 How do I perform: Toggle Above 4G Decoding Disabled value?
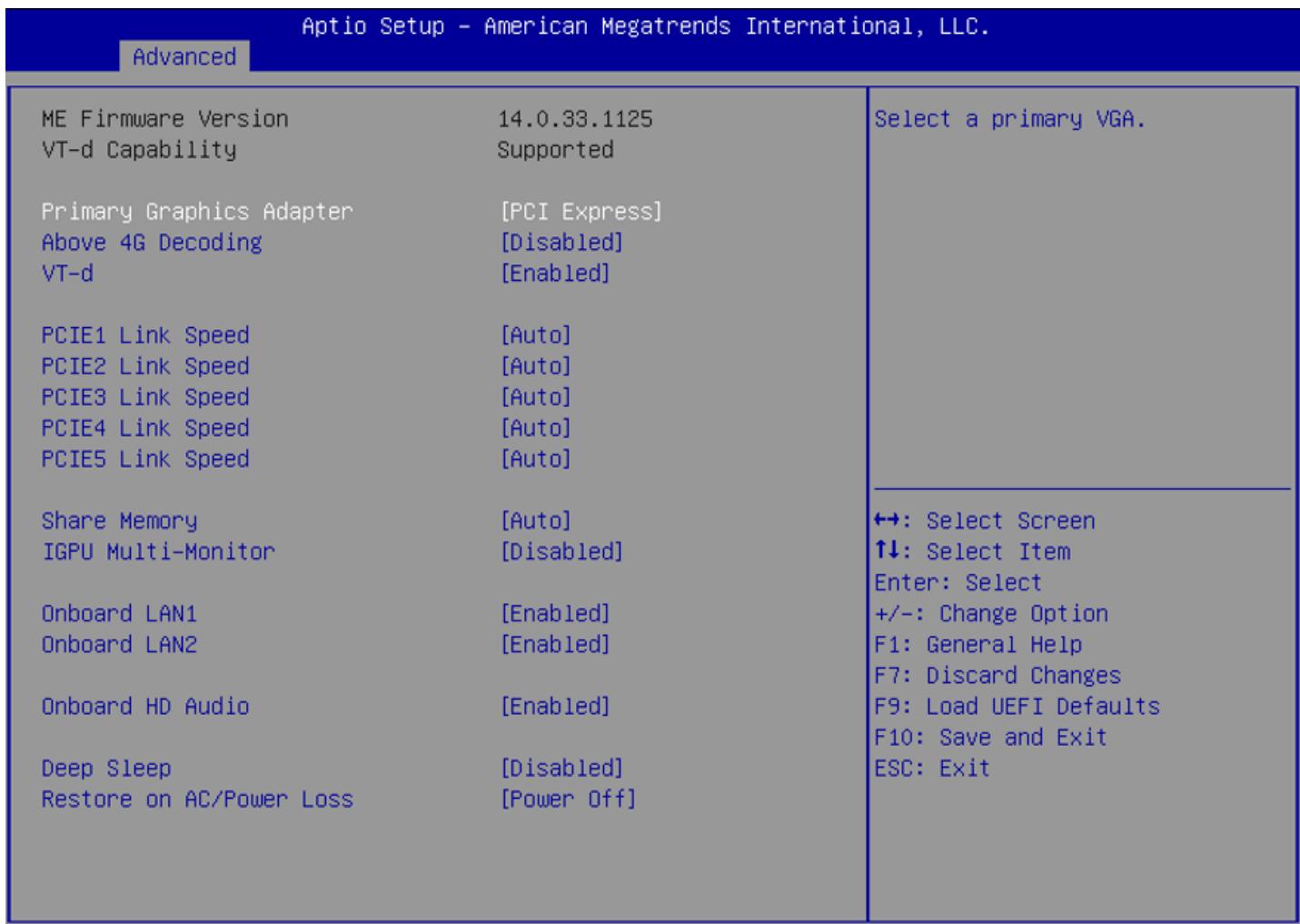tap(561, 243)
